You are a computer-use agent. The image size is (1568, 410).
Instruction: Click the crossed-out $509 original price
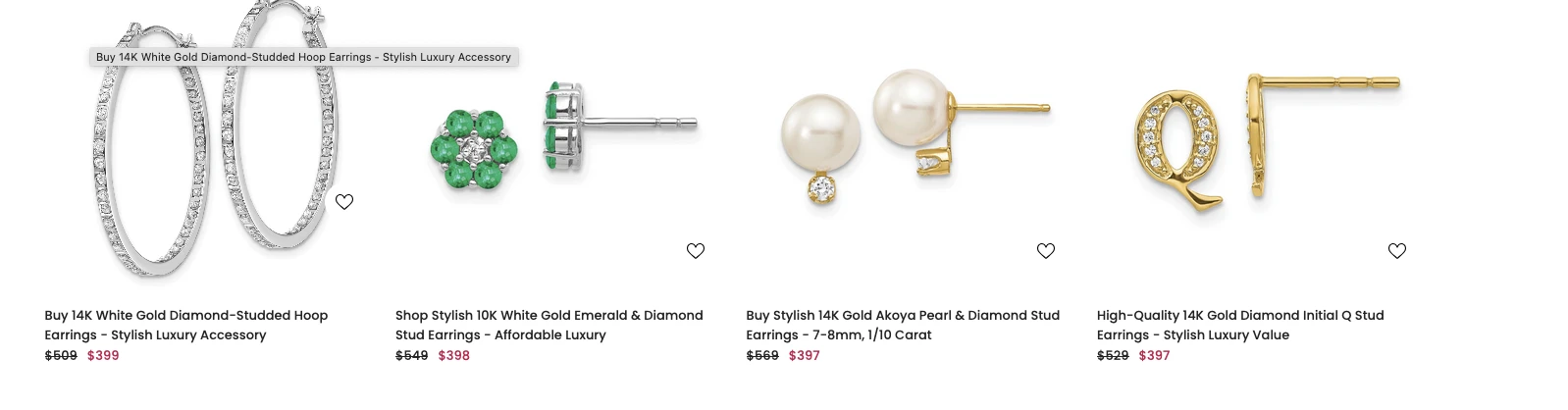61,355
